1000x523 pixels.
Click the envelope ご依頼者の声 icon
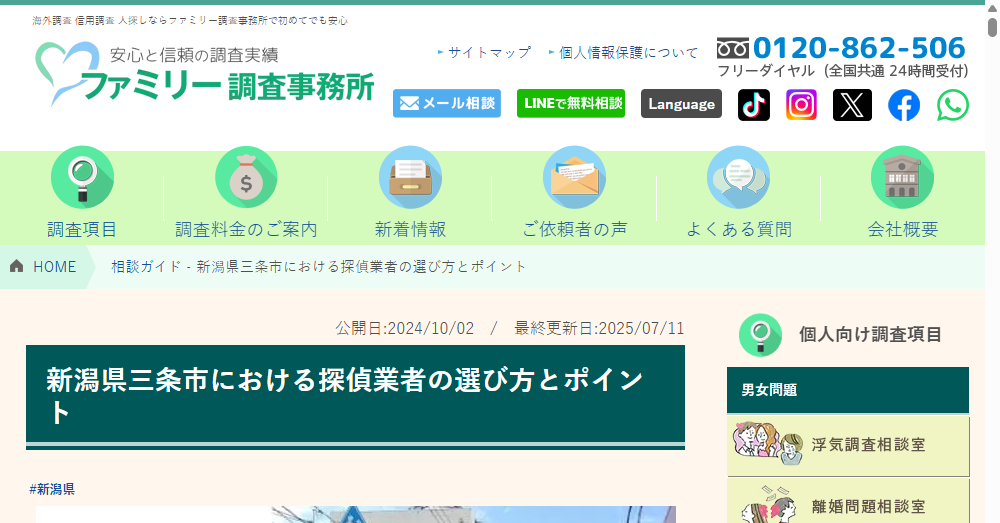[574, 177]
